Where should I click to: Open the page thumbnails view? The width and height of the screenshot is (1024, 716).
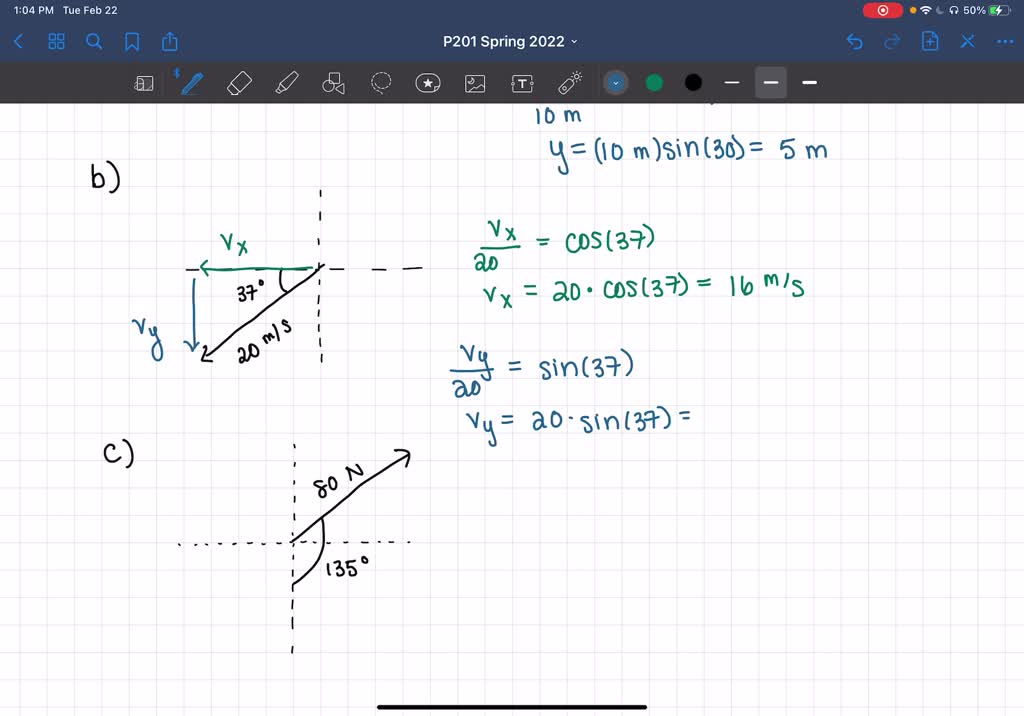56,41
